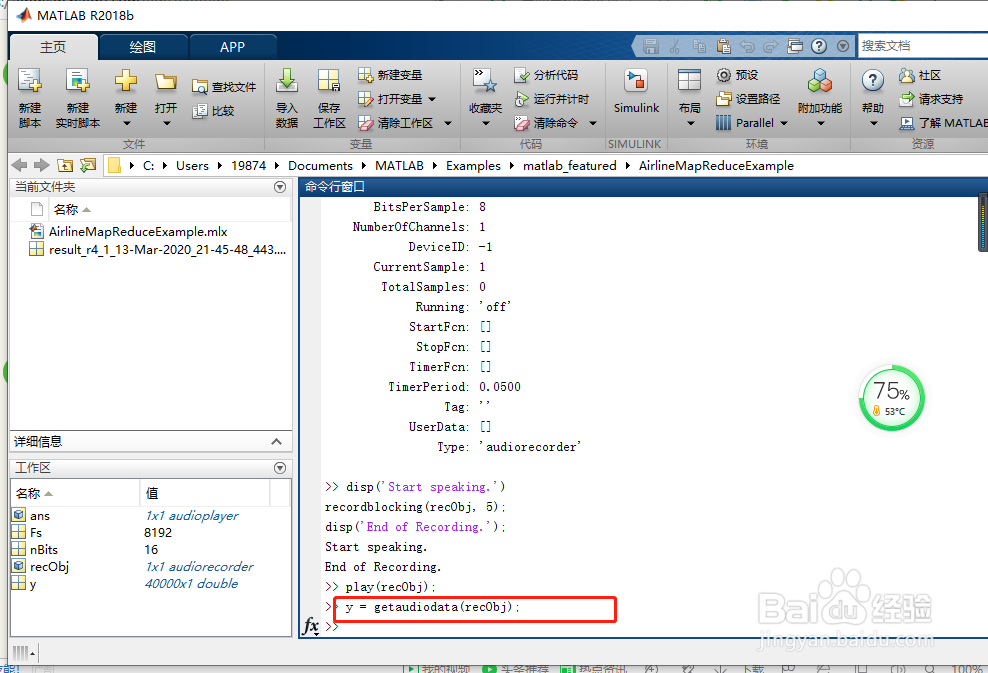Click the quick access paste icon
The width and height of the screenshot is (988, 673).
click(723, 46)
